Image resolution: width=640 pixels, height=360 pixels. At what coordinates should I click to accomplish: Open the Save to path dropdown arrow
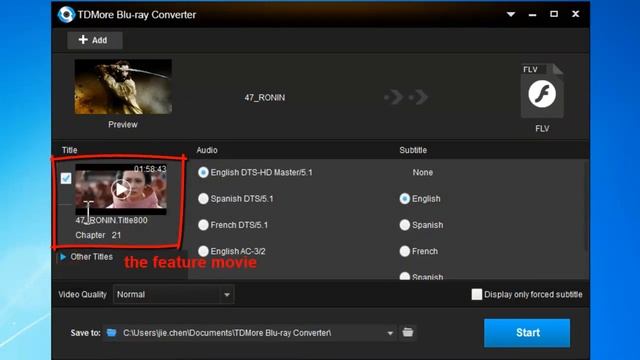point(390,333)
